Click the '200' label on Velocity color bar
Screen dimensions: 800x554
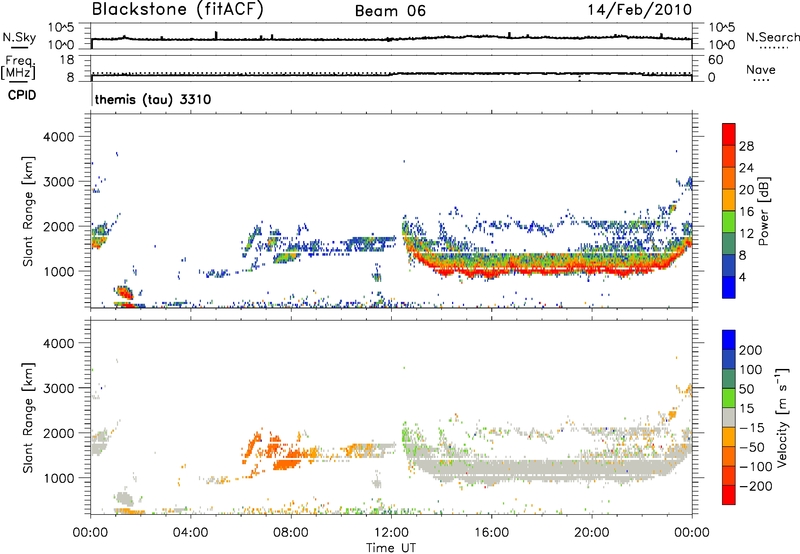751,350
